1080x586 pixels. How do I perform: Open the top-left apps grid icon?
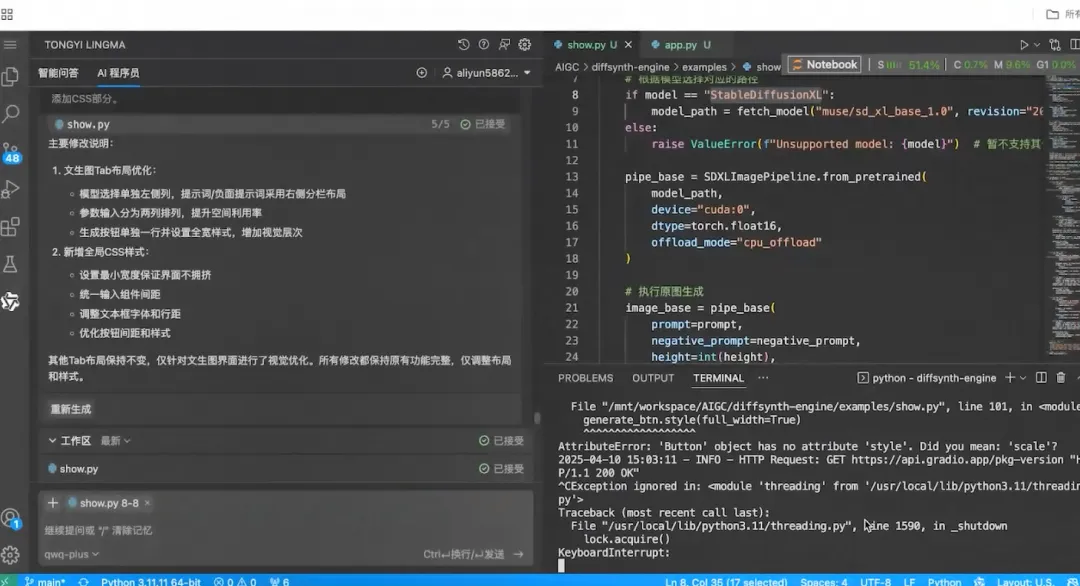click(x=7, y=14)
